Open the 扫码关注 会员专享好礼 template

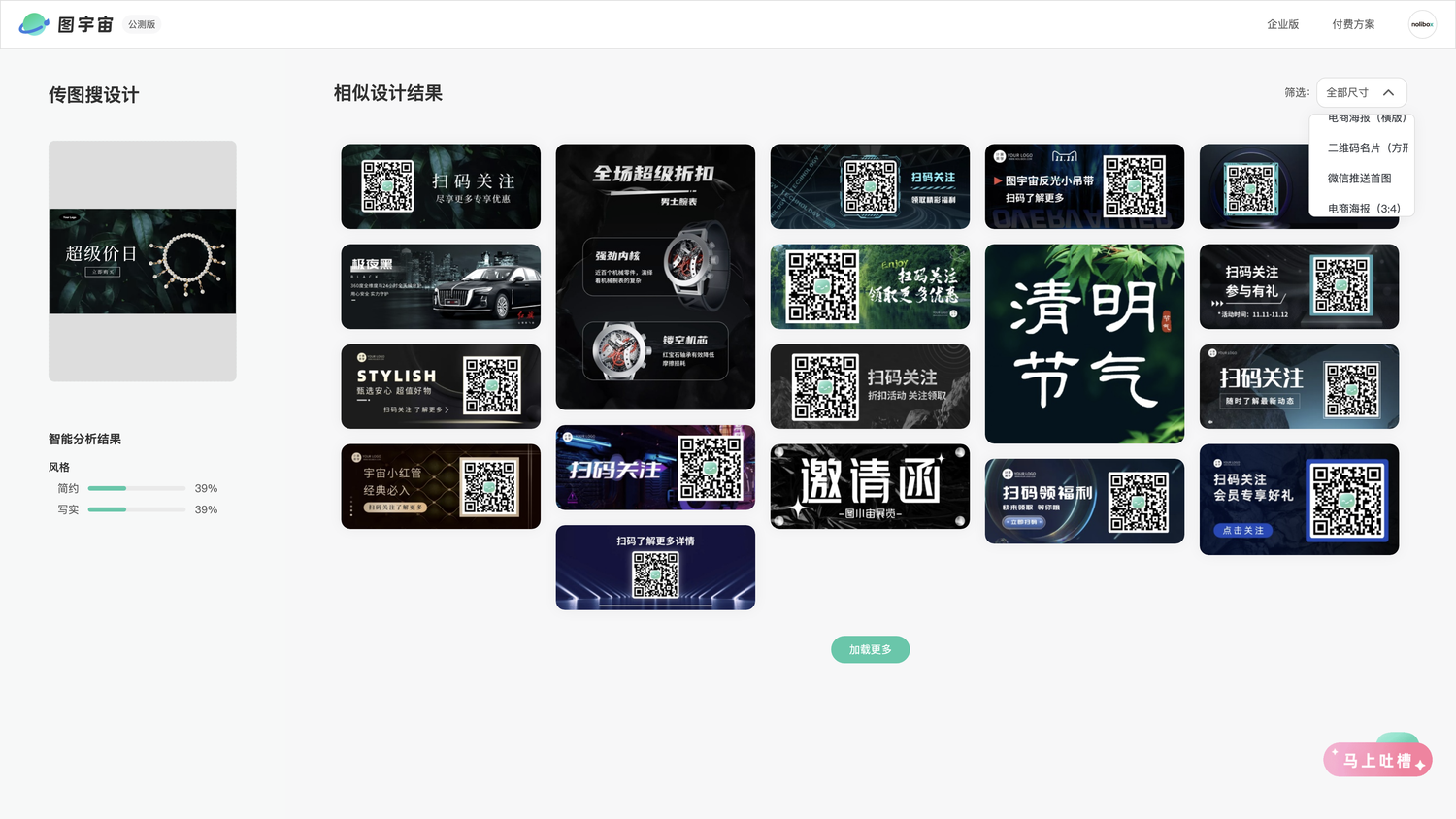pyautogui.click(x=1299, y=500)
